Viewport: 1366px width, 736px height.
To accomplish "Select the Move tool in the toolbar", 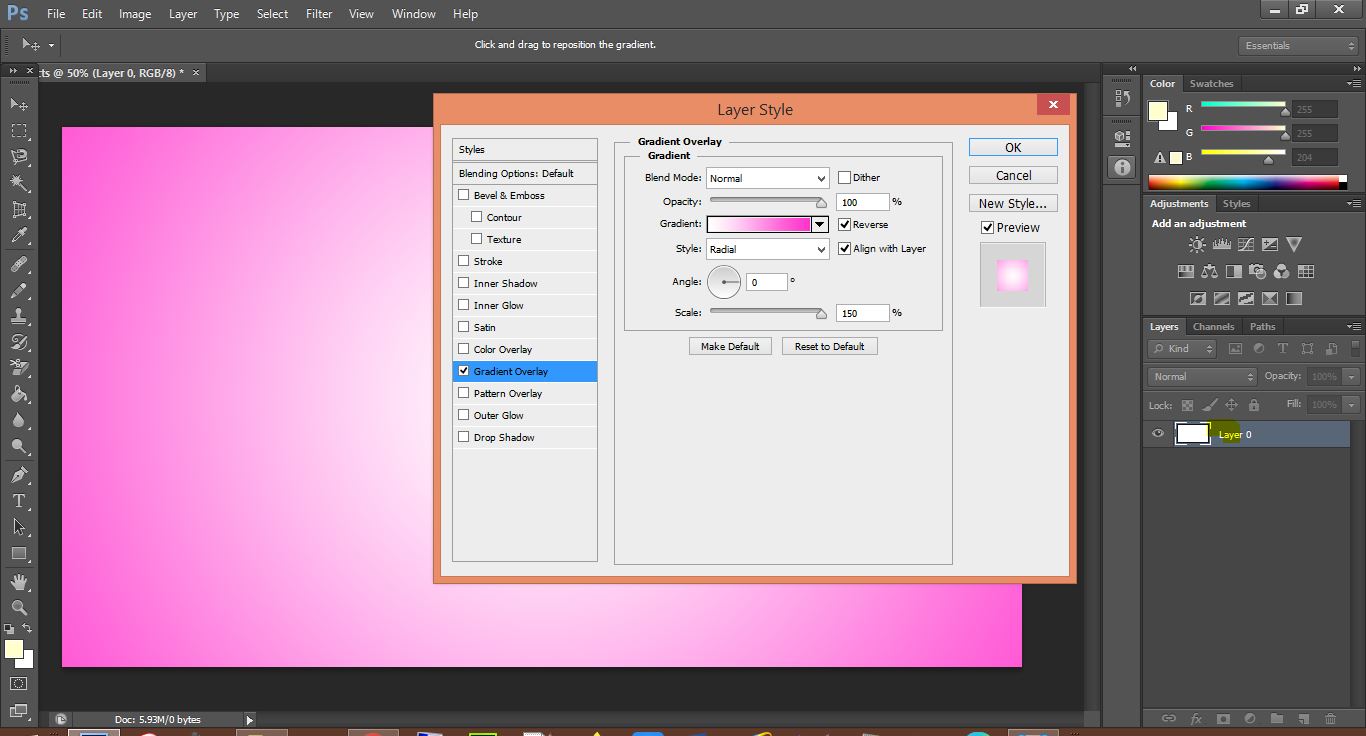I will point(19,105).
